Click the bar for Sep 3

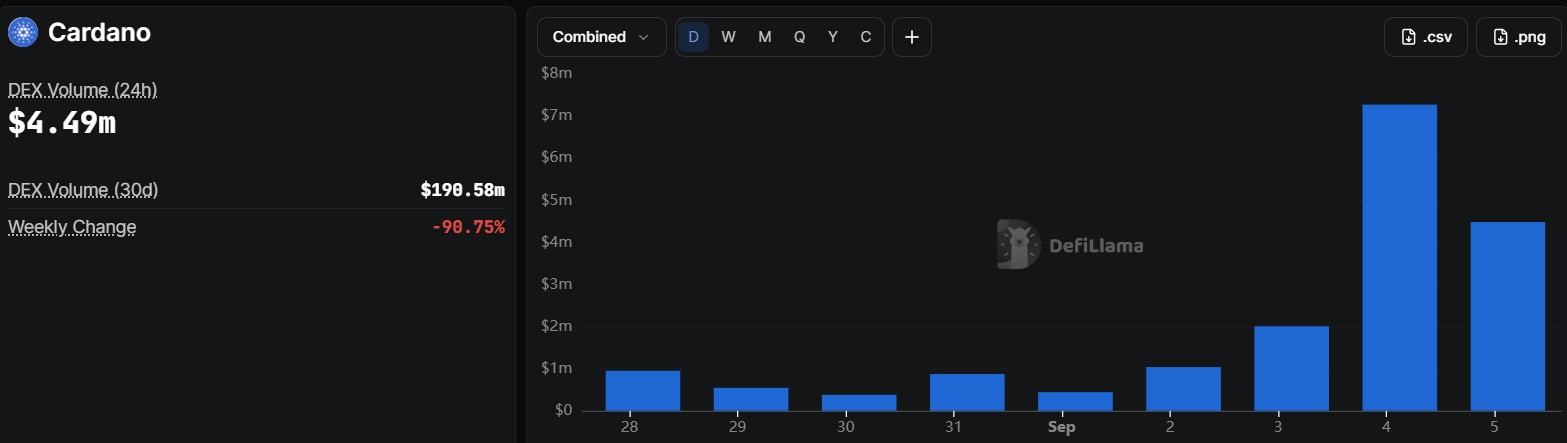tap(1291, 368)
